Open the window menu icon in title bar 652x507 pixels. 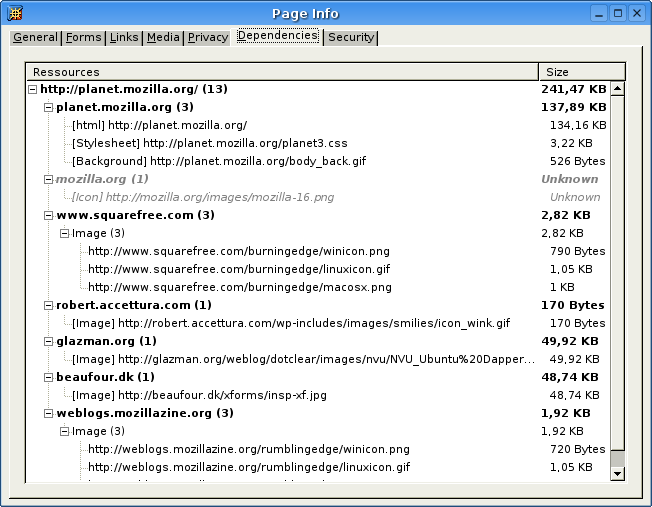point(15,13)
